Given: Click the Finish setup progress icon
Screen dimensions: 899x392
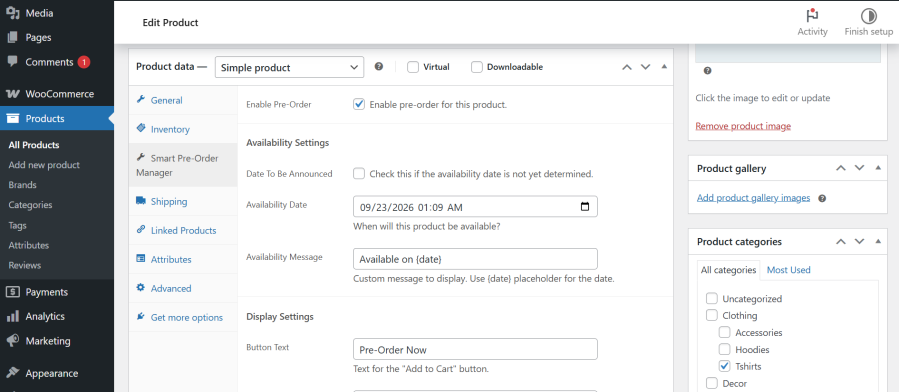Looking at the screenshot, I should click(869, 15).
